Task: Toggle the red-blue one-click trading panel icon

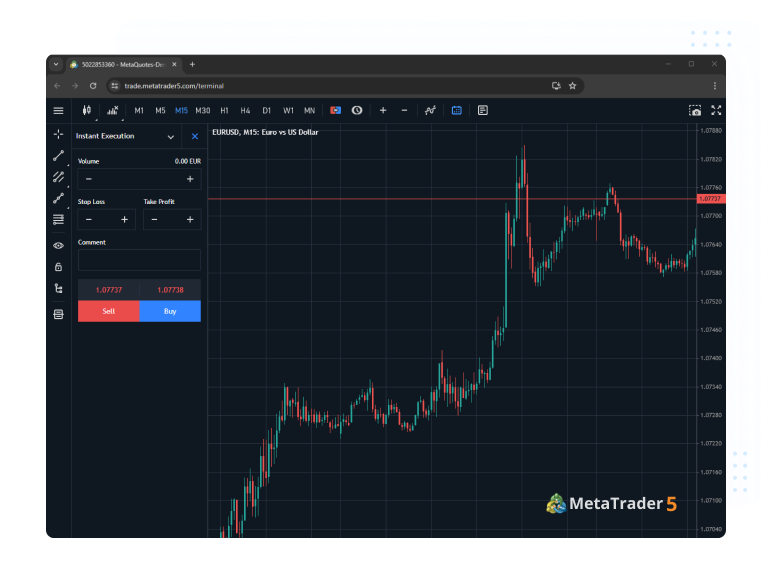Action: click(x=336, y=110)
